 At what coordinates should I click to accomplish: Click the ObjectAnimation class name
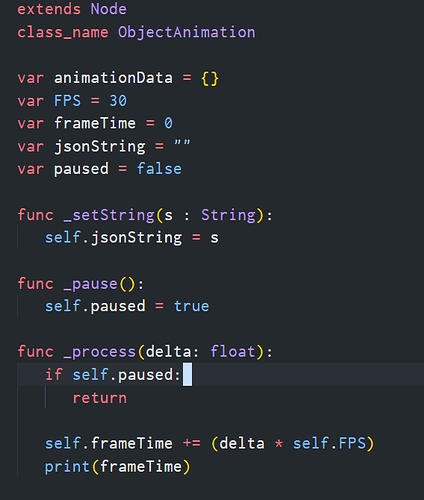coord(187,33)
